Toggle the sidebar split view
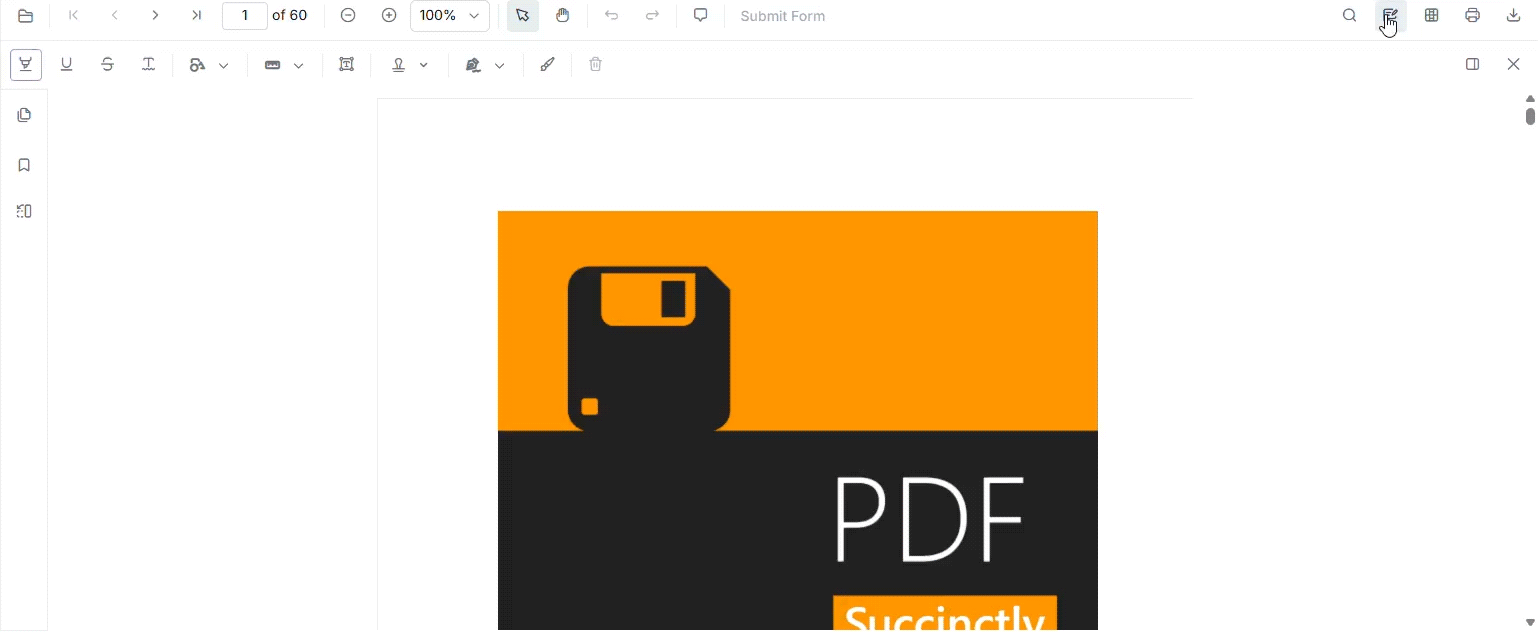Viewport: 1538px width, 632px height. (x=1472, y=64)
